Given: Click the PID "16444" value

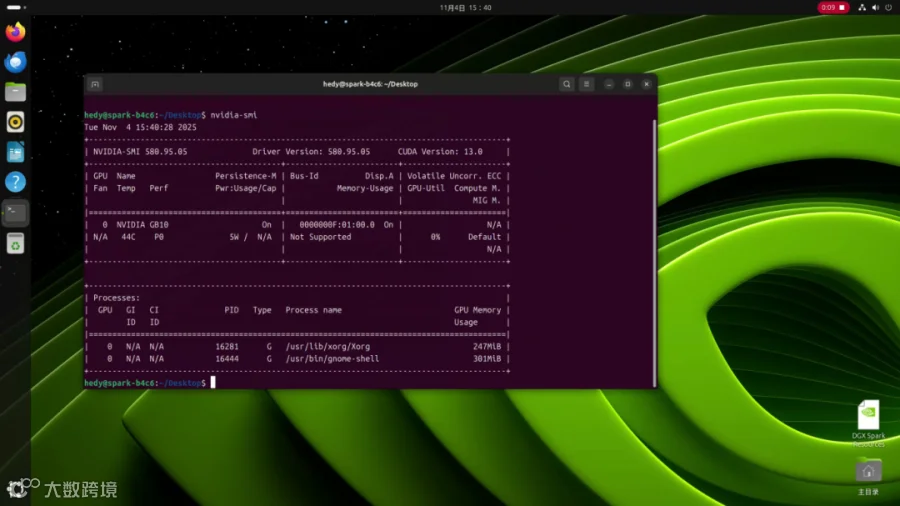Looking at the screenshot, I should pos(227,359).
